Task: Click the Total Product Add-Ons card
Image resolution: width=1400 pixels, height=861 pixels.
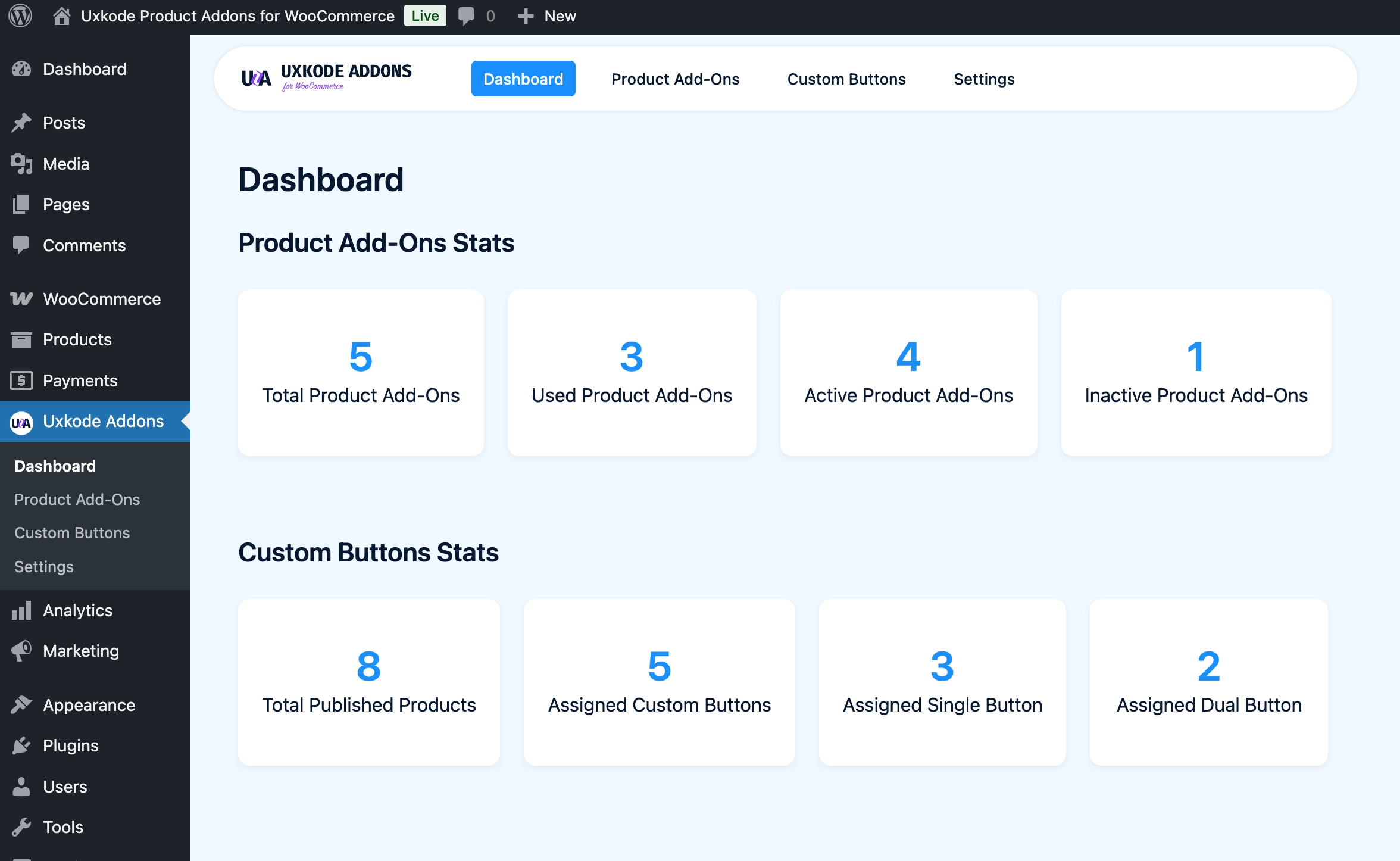Action: pyautogui.click(x=361, y=373)
